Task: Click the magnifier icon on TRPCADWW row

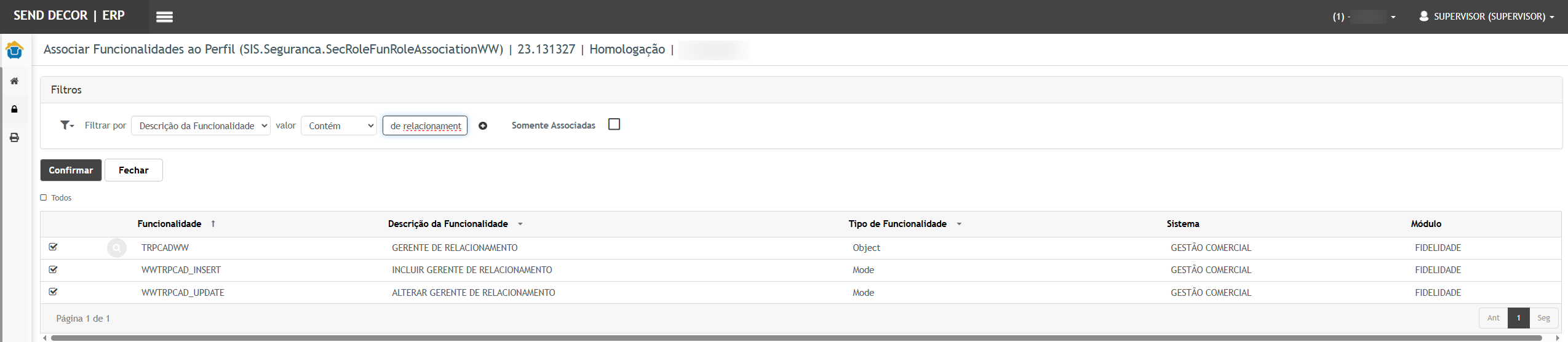Action: [116, 248]
